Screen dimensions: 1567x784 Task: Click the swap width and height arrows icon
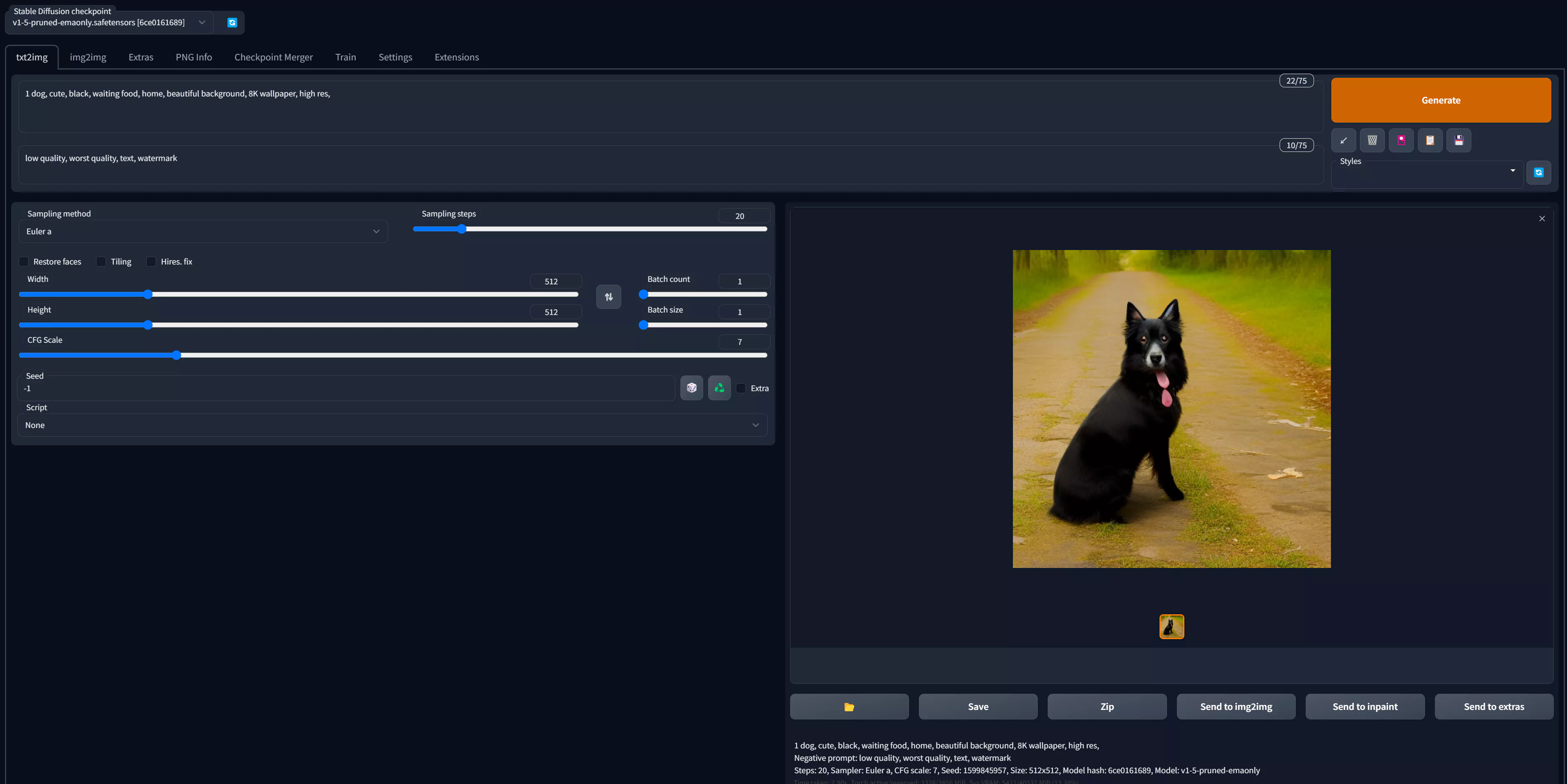[x=608, y=297]
